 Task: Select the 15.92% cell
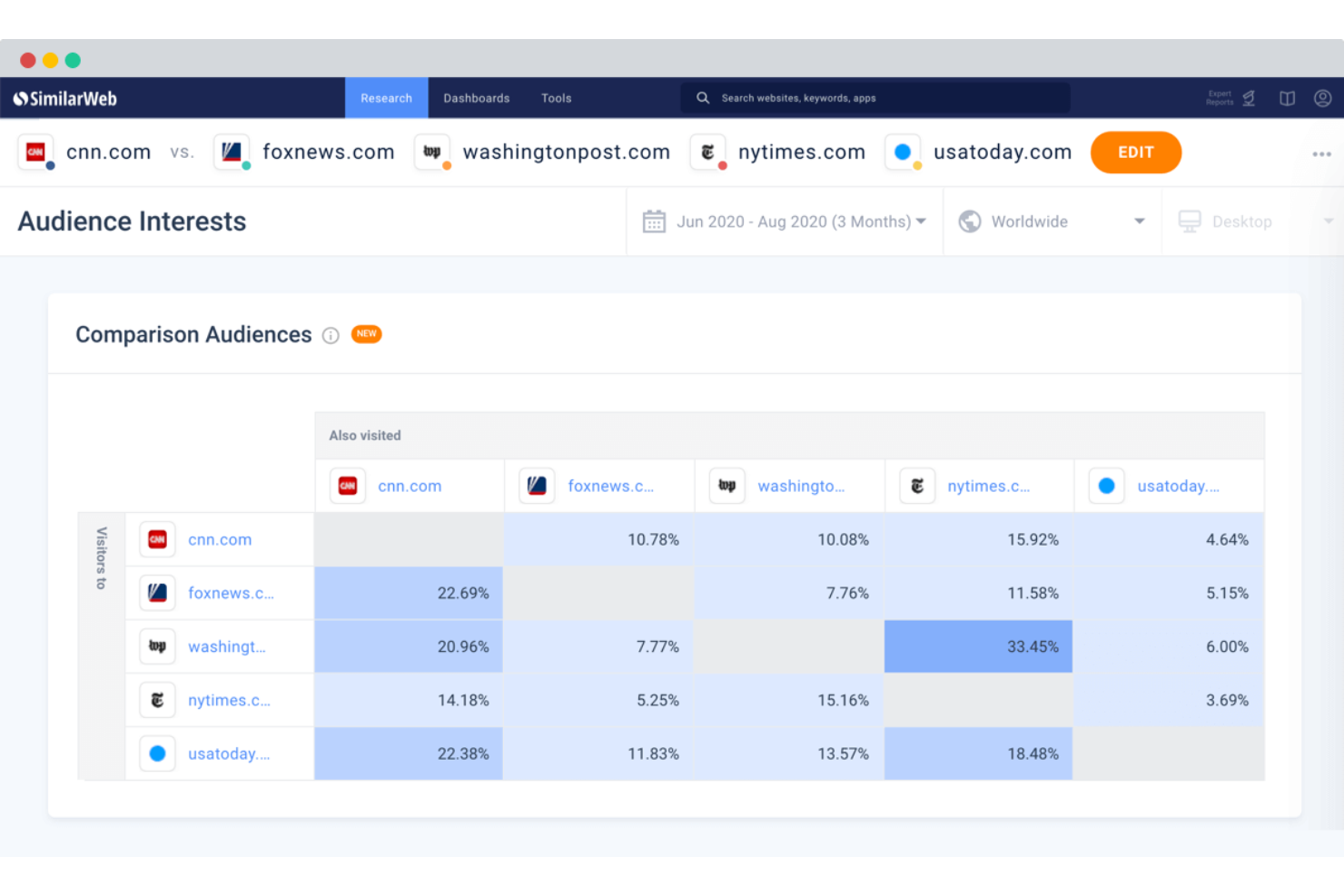tap(978, 540)
